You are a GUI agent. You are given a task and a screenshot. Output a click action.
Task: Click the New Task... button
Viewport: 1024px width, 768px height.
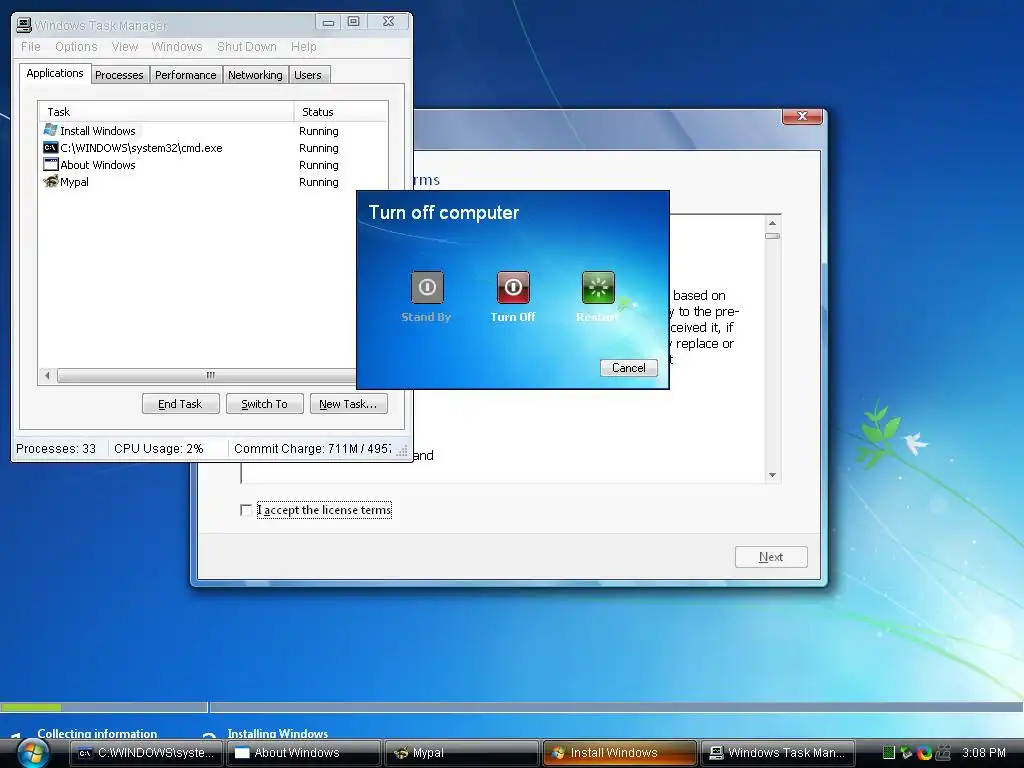[348, 404]
